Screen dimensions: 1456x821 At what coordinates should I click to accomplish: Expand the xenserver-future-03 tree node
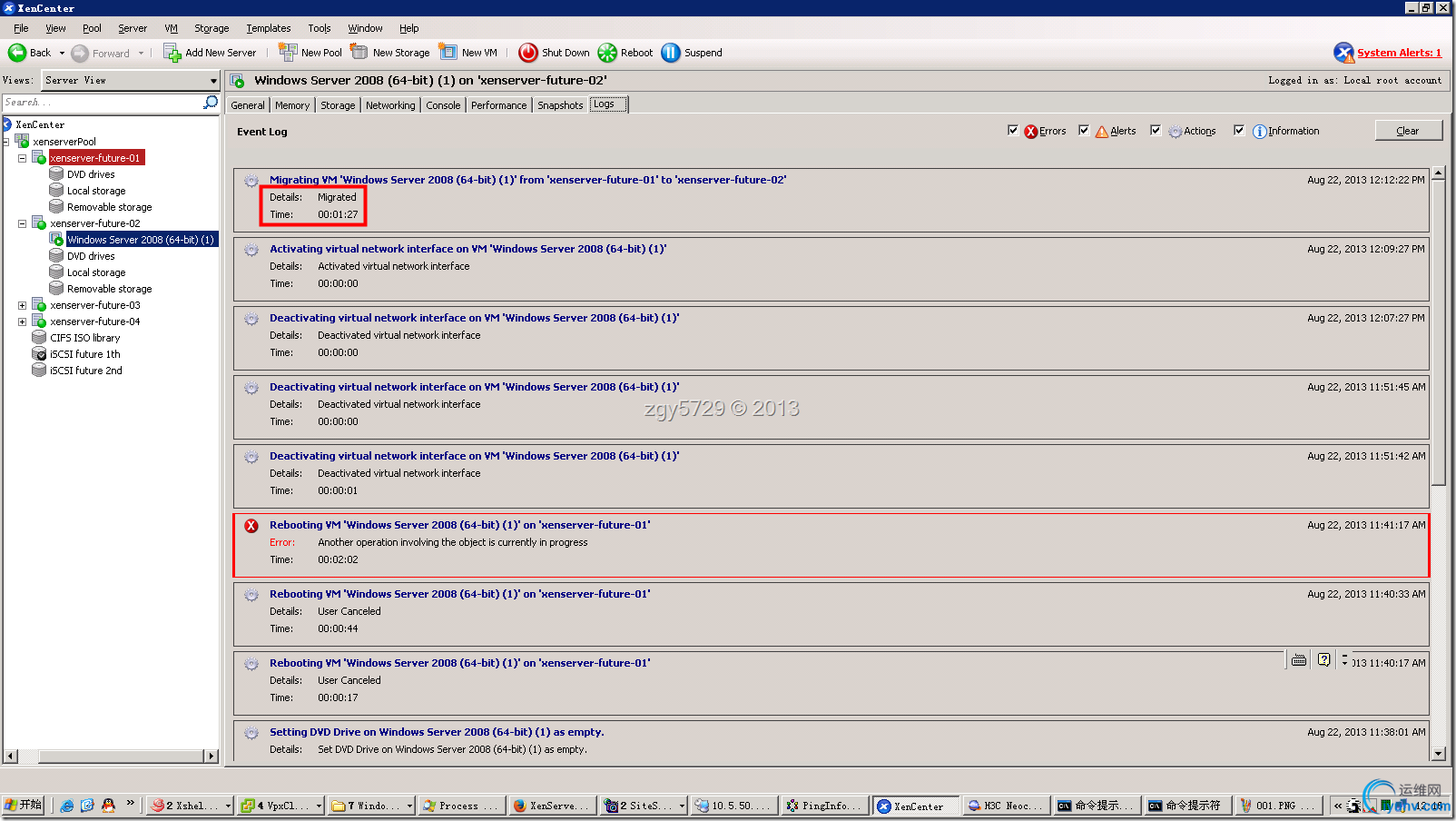coord(23,305)
